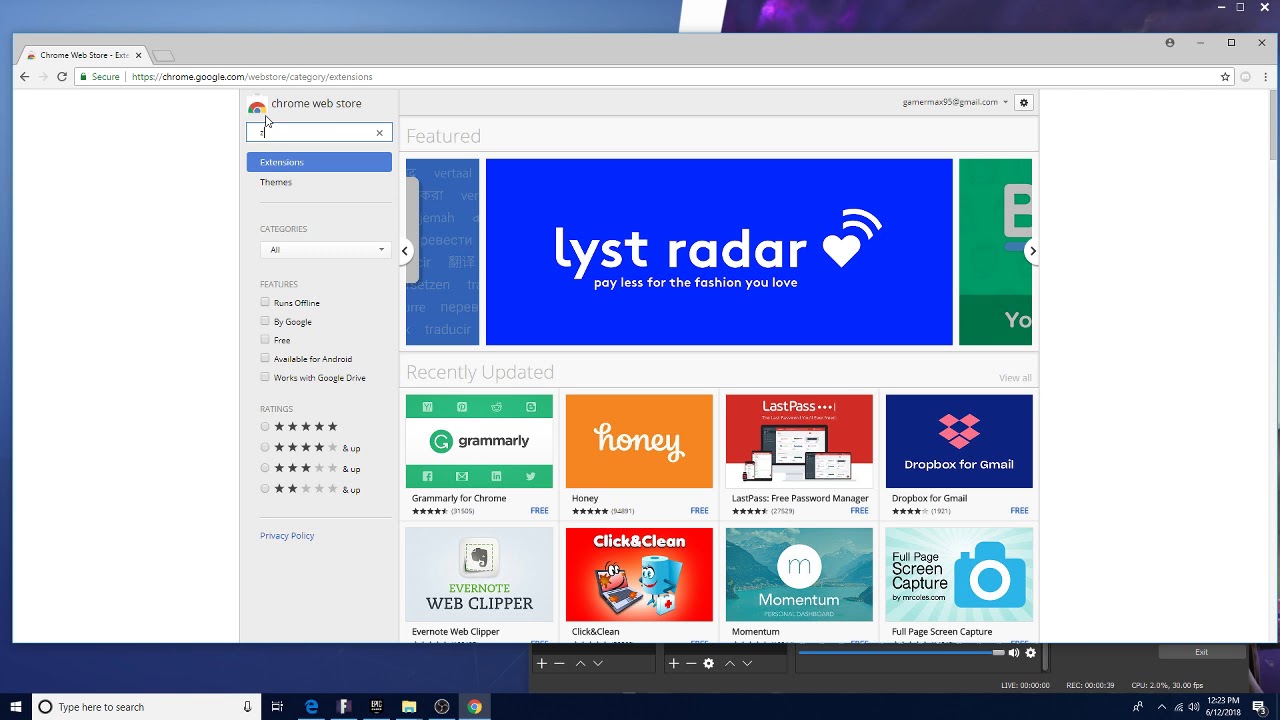The image size is (1280, 720).
Task: Open Full Page Screen Capture thumbnail
Action: tap(959, 574)
